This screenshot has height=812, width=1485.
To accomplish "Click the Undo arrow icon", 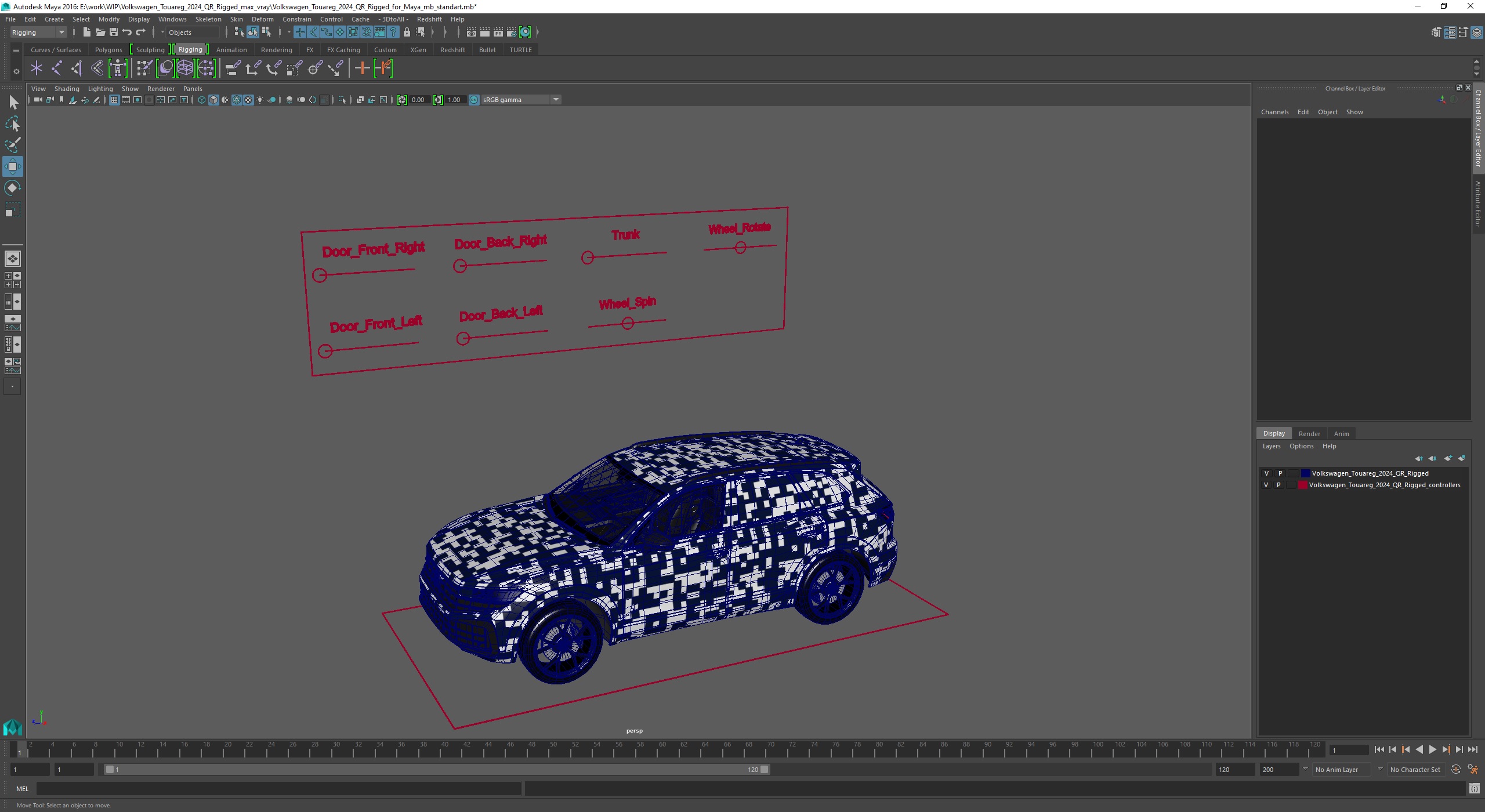I will coord(127,32).
